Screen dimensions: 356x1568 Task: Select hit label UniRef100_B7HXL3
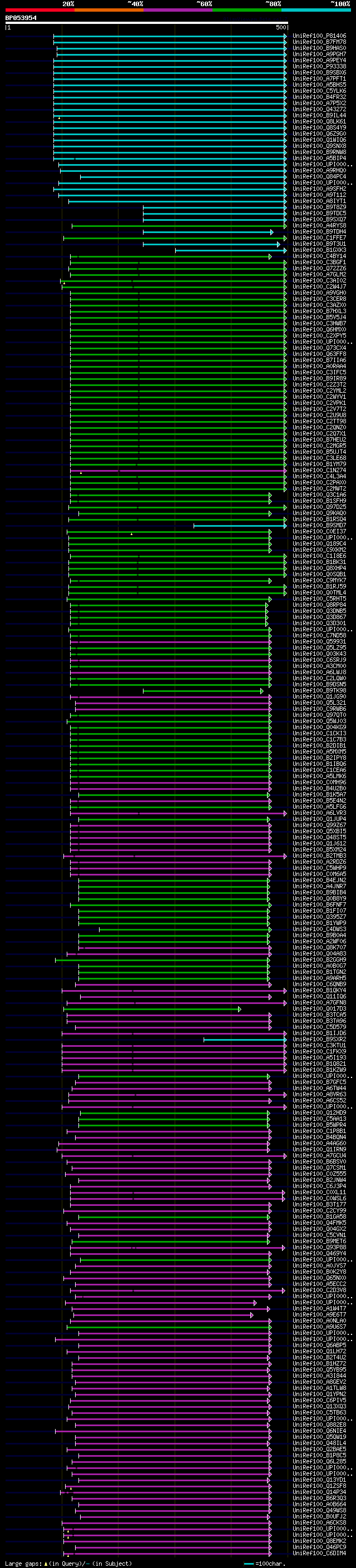[319, 311]
